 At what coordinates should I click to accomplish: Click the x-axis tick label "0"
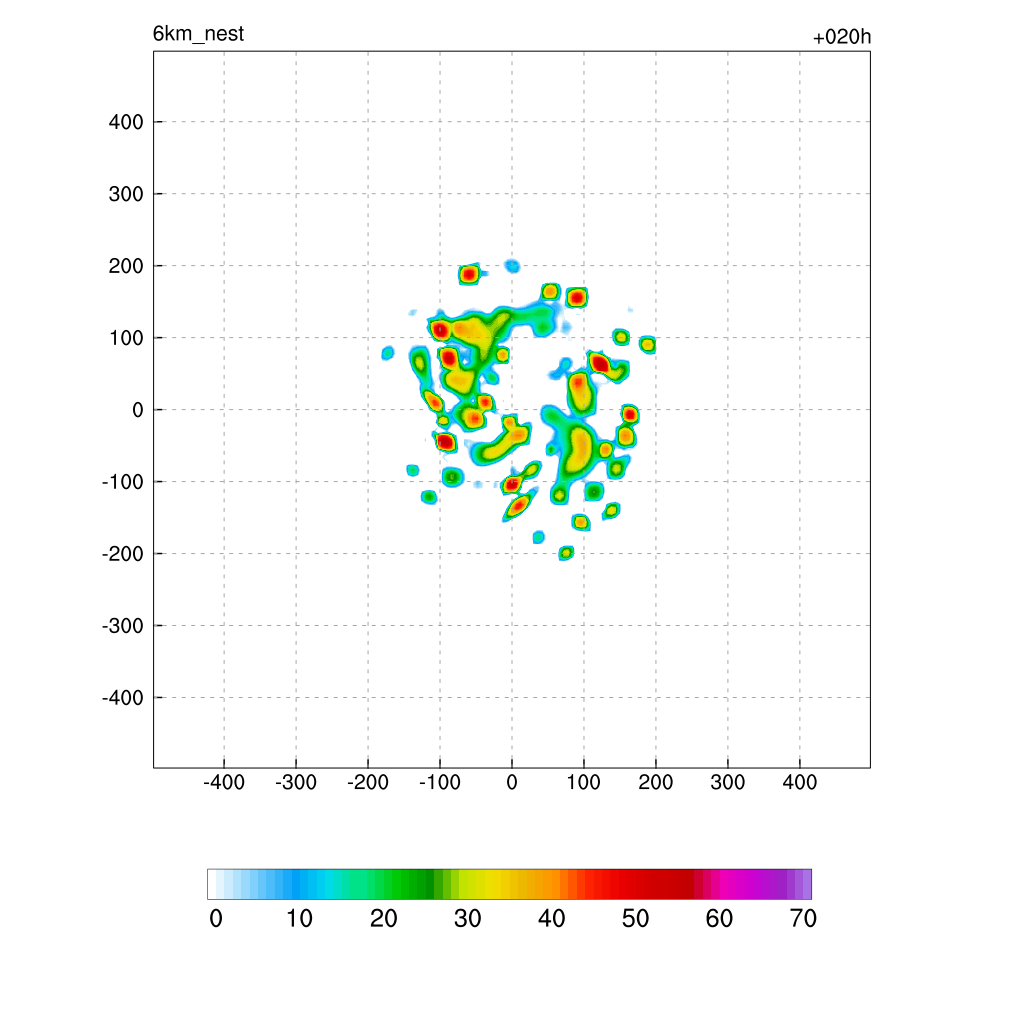click(512, 782)
